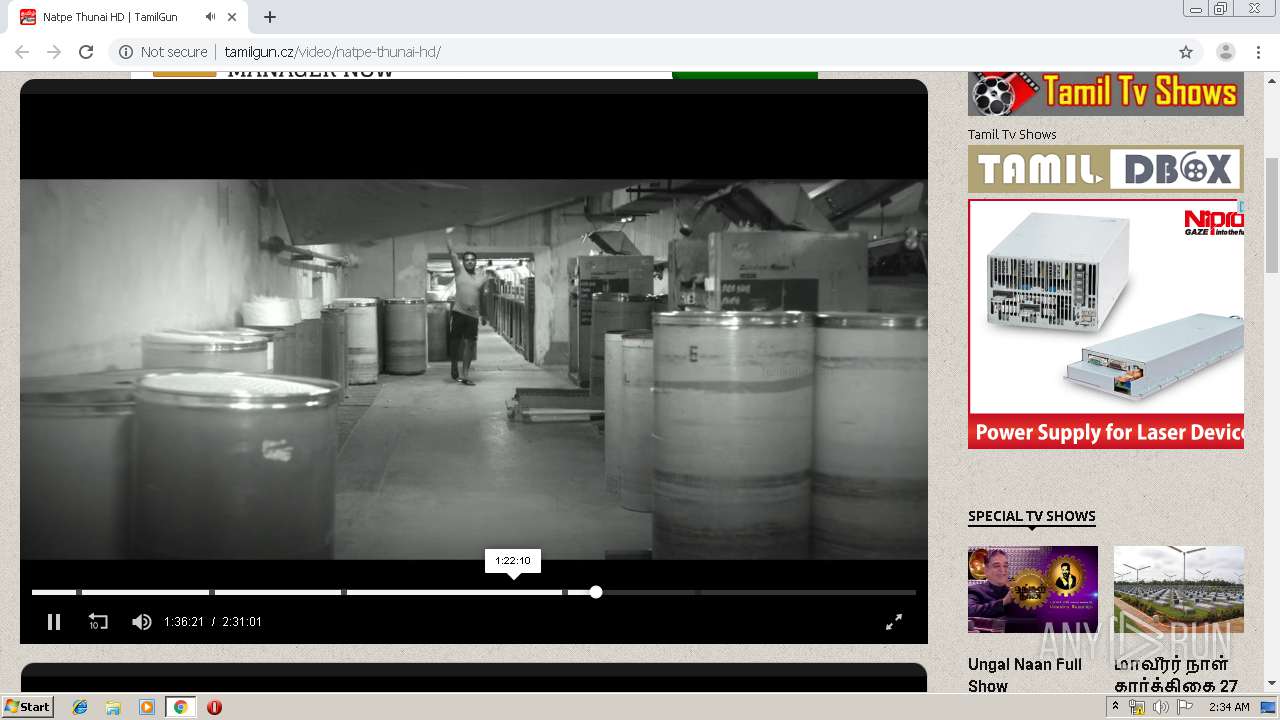The image size is (1280, 720).
Task: Open the Tamil DBox banner
Action: tap(1106, 169)
